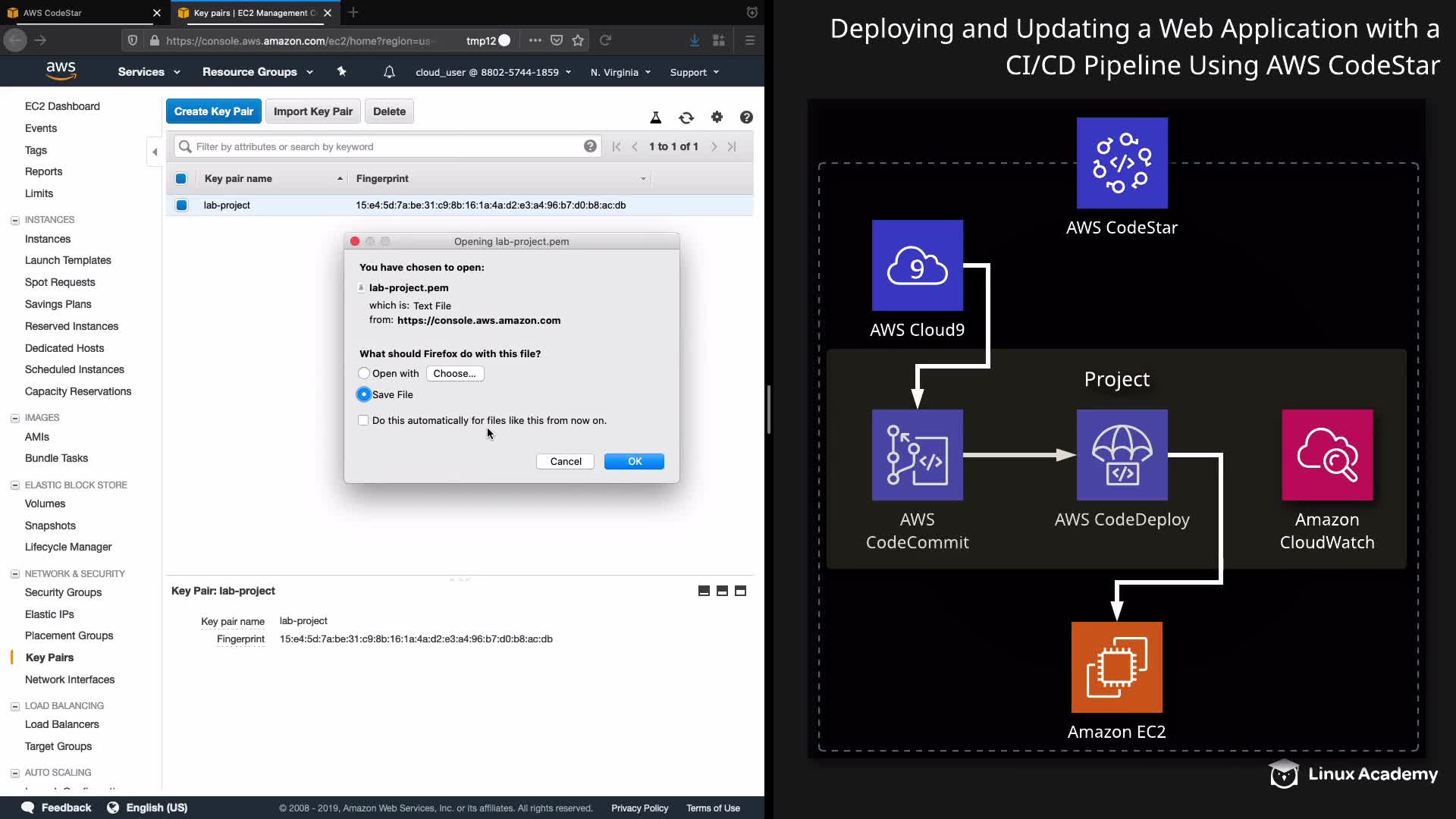Uncheck the lab-project row checkbox
Viewport: 1456px width, 819px height.
[181, 205]
